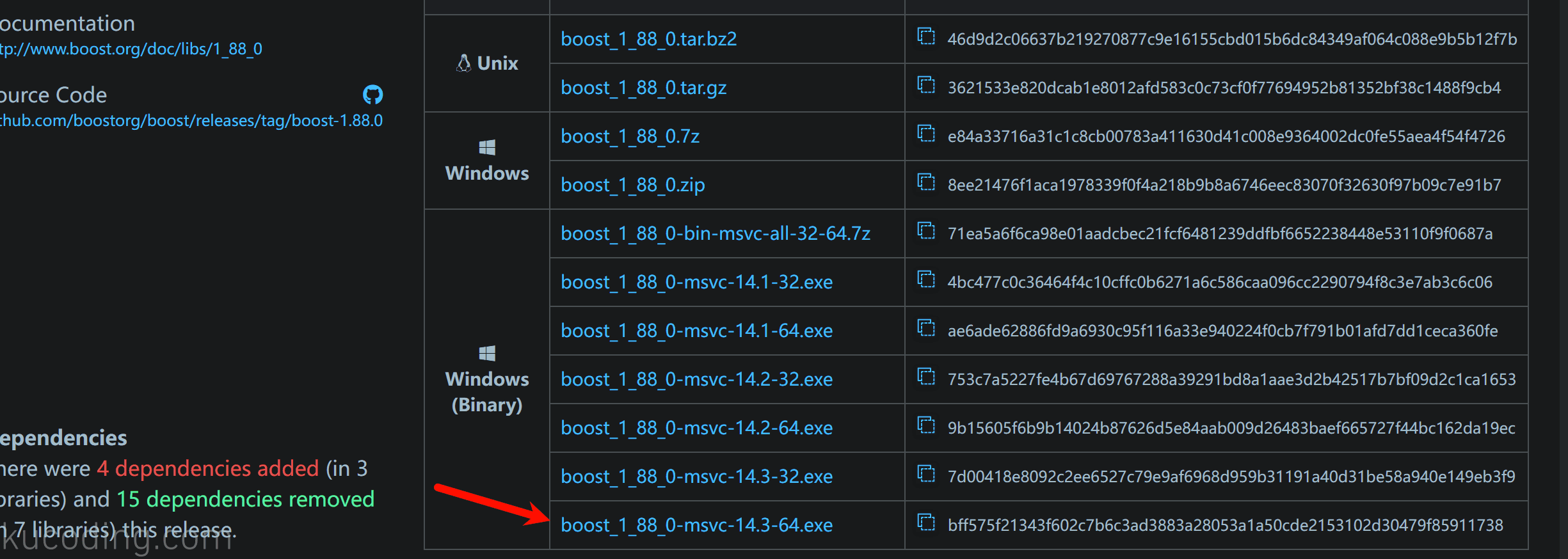This screenshot has height=559, width=1568.
Task: Click the GitHub icon beside Source Code
Action: [x=372, y=95]
